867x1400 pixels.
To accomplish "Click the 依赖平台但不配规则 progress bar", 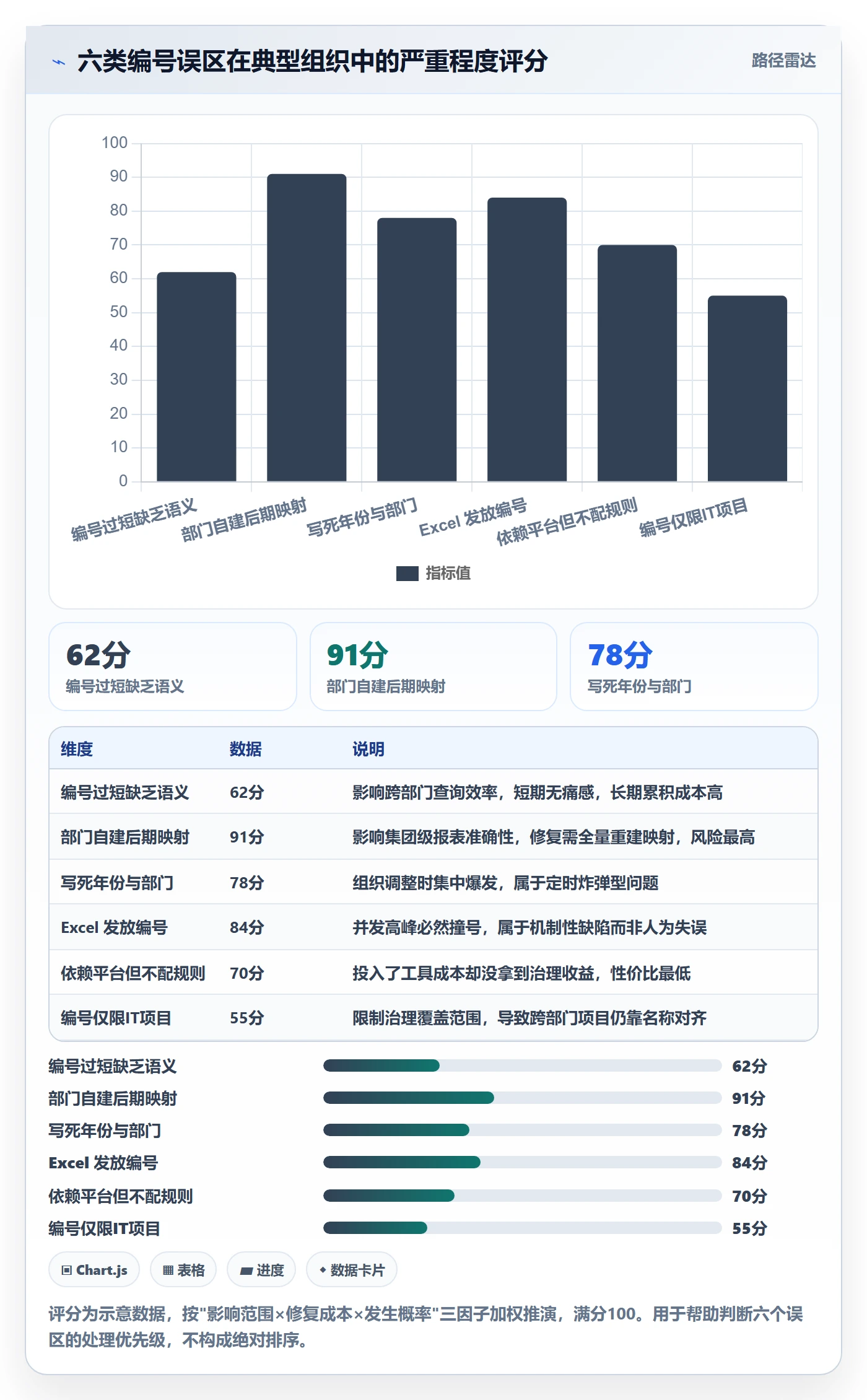I will click(522, 1196).
